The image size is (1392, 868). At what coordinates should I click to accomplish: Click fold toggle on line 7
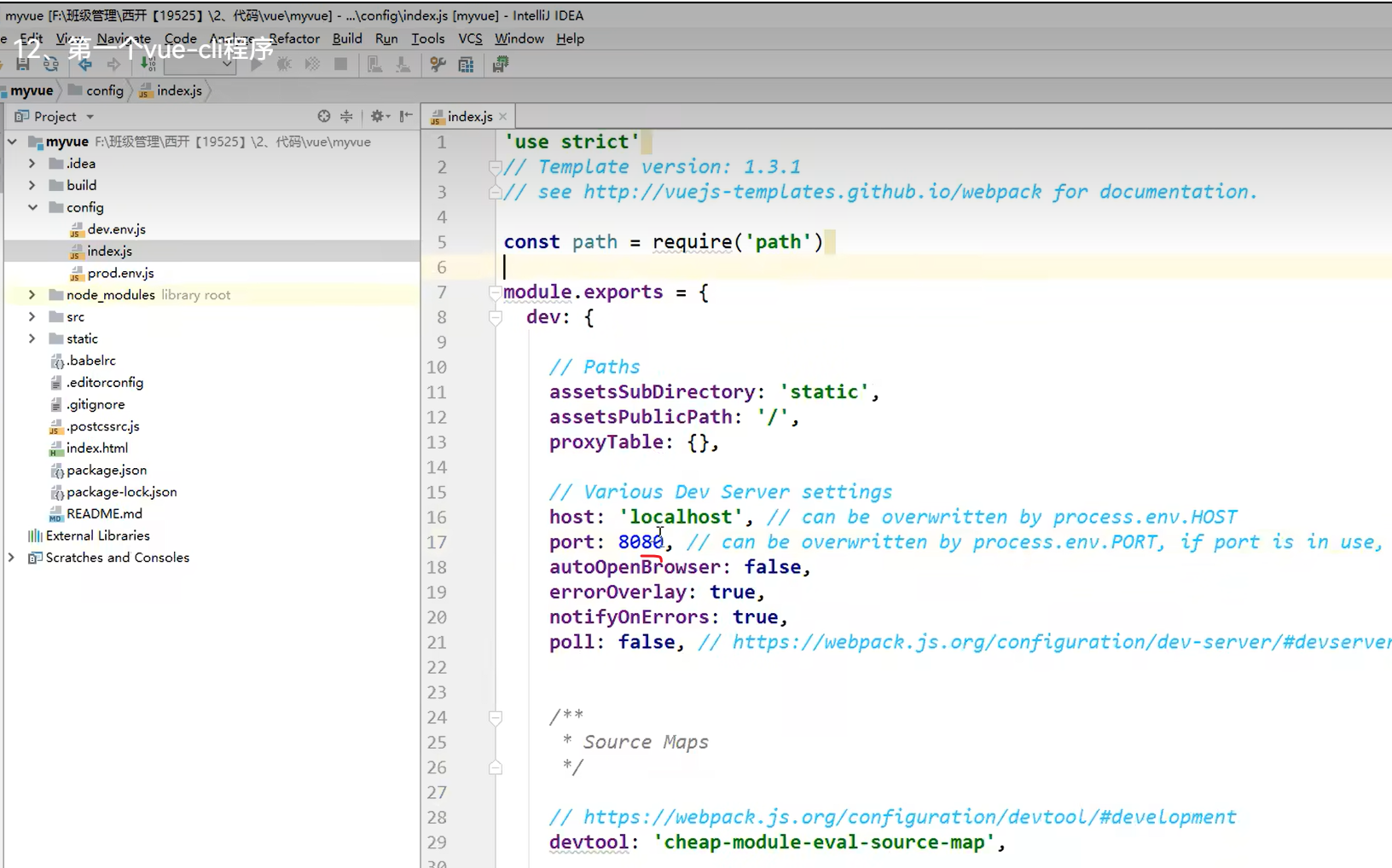pyautogui.click(x=495, y=292)
